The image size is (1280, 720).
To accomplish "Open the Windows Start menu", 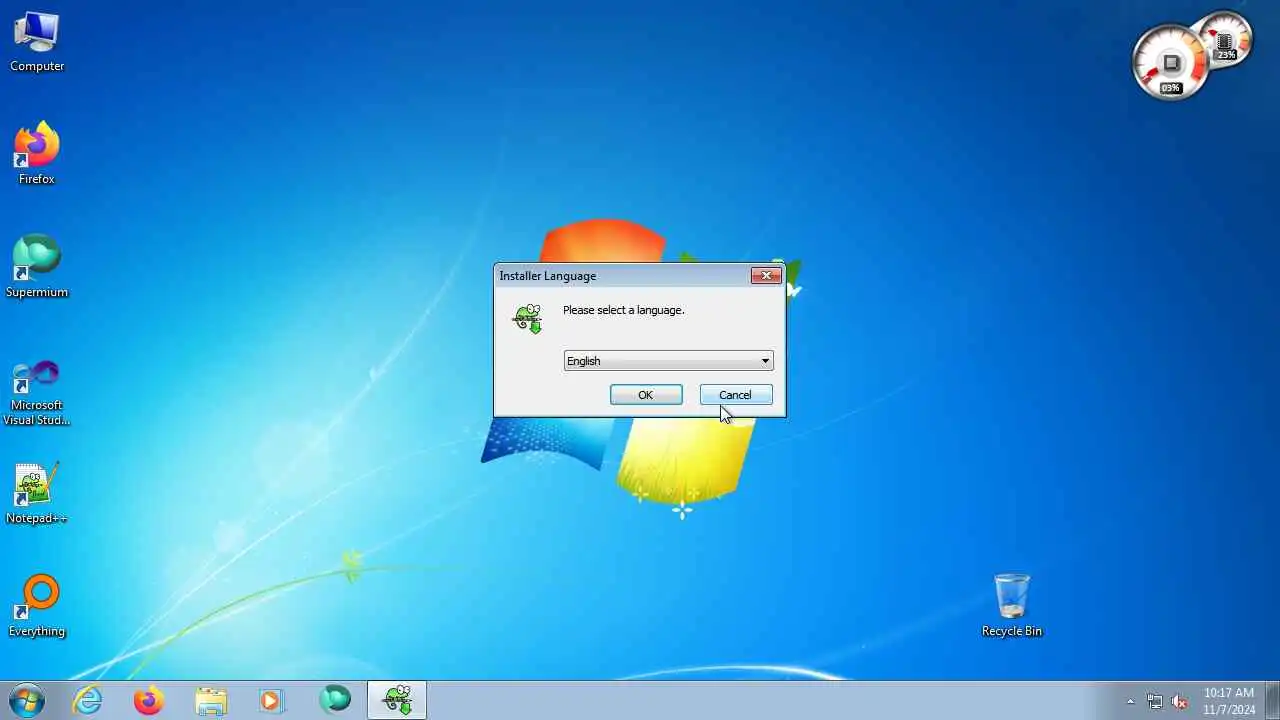I will tap(27, 700).
